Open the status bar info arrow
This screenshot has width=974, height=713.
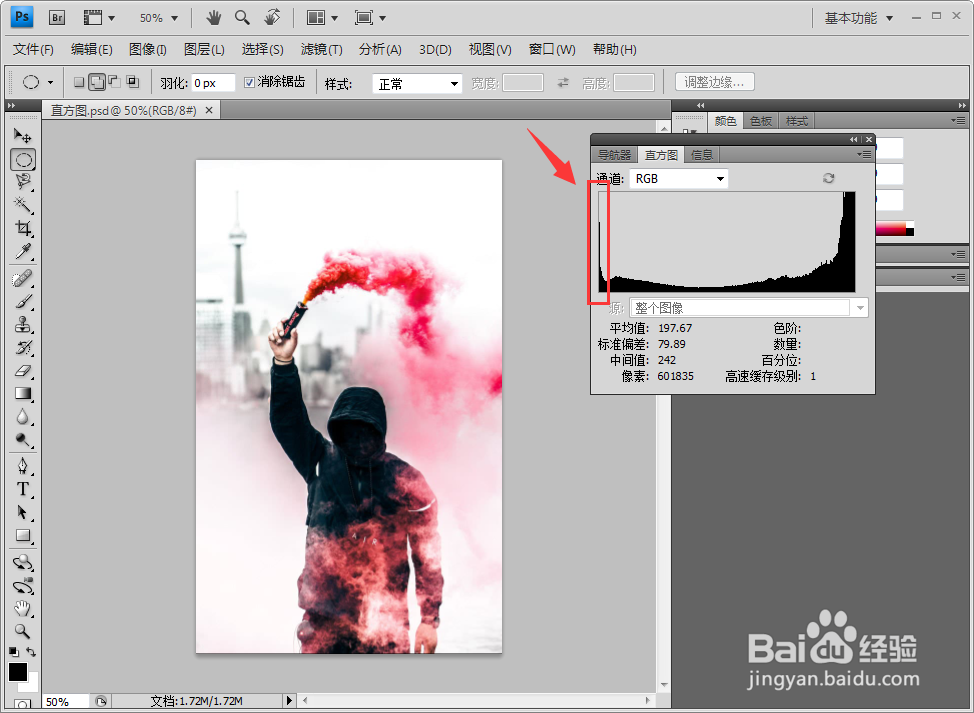pyautogui.click(x=289, y=701)
